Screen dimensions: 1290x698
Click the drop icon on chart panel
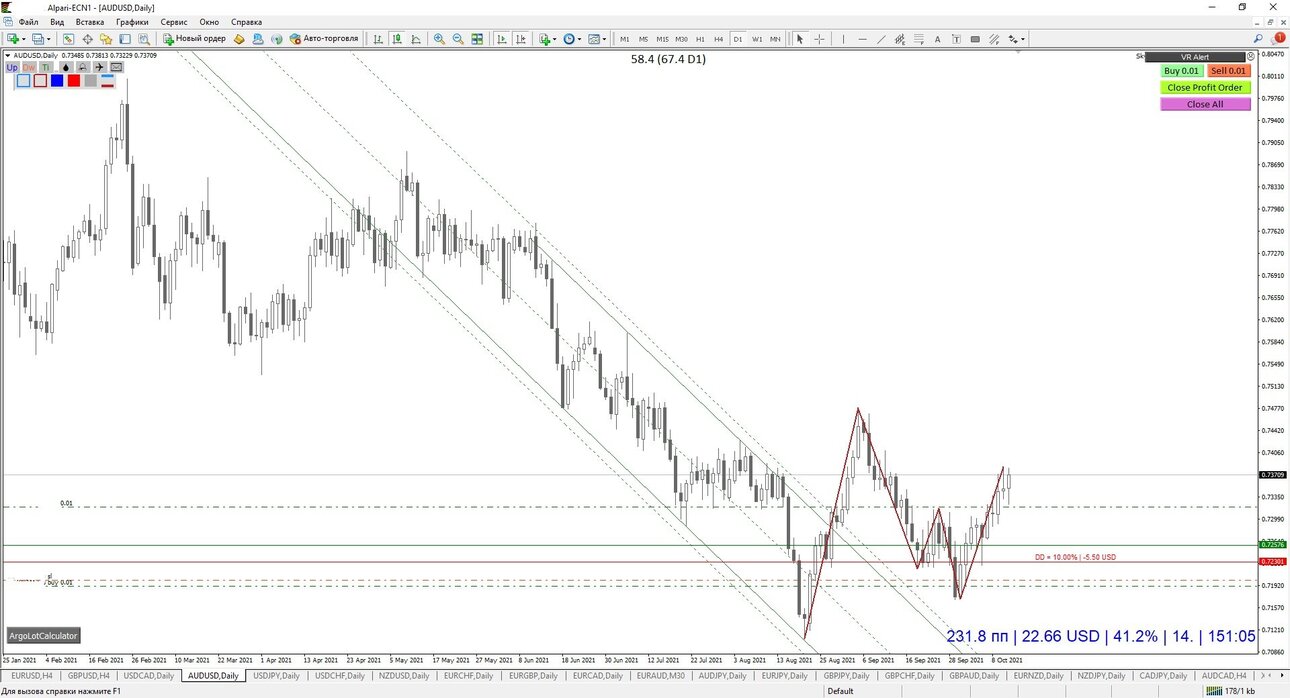coord(66,67)
